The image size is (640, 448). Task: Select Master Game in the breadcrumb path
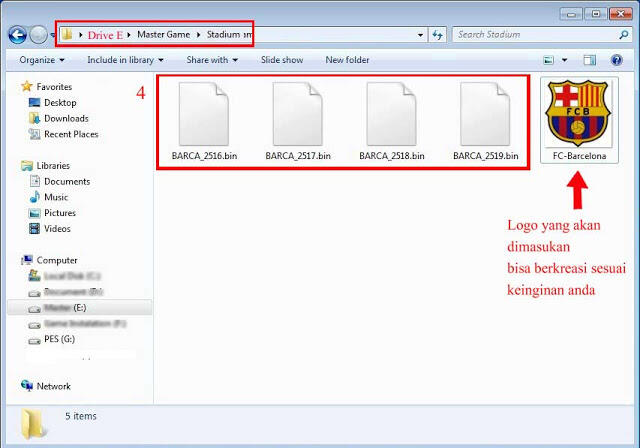coord(163,35)
